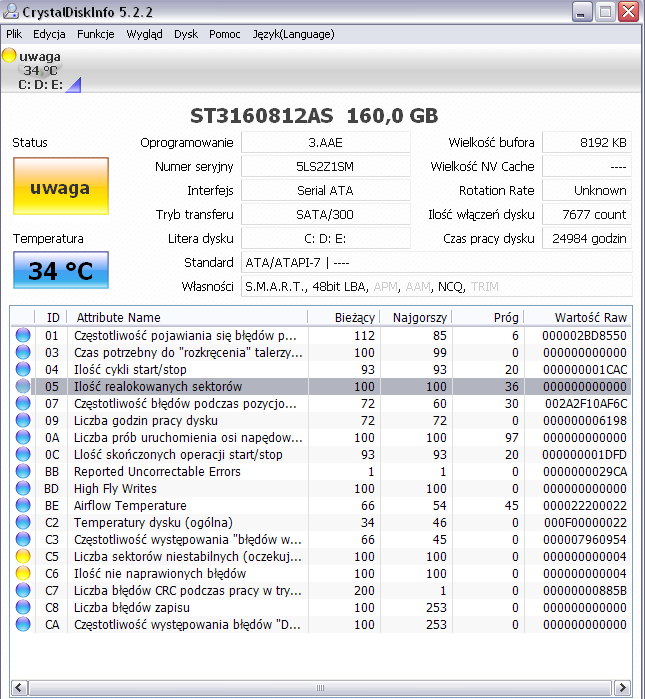Viewport: 645px width, 699px height.
Task: Open the Pomoc menu
Action: pyautogui.click(x=225, y=34)
